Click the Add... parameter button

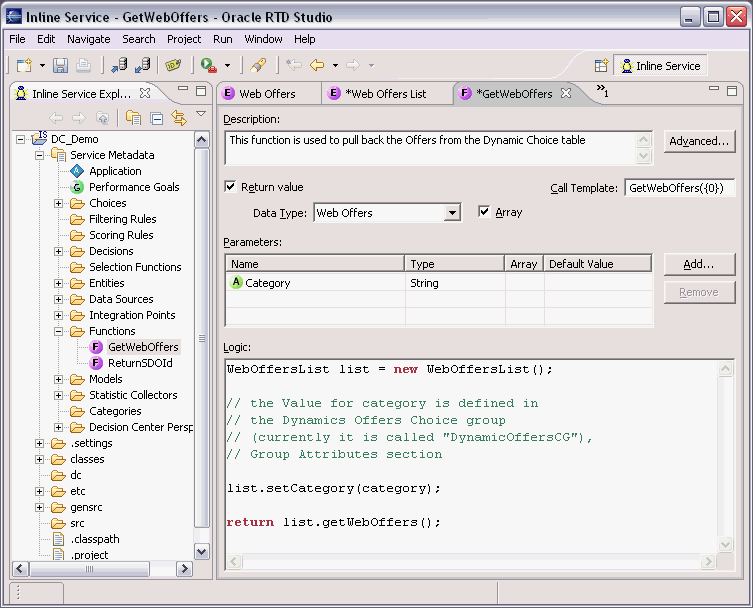(x=699, y=264)
